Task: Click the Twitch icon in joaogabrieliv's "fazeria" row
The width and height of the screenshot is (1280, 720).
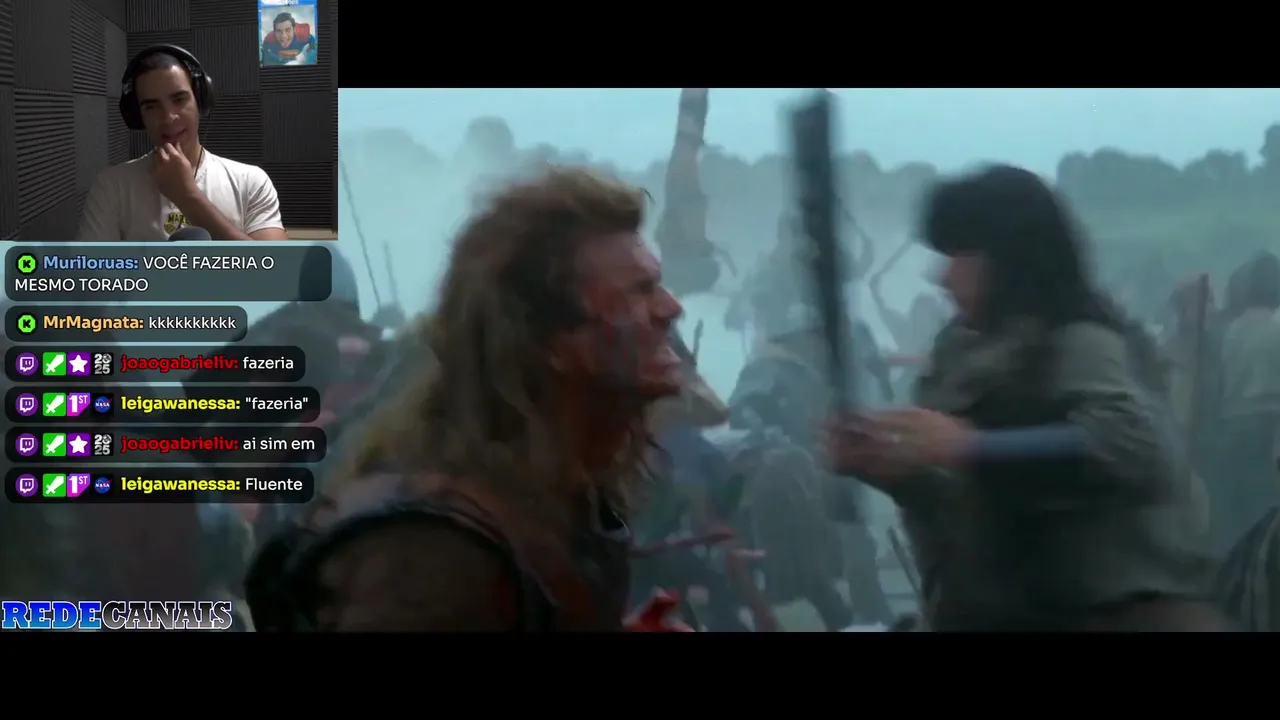Action: (27, 364)
